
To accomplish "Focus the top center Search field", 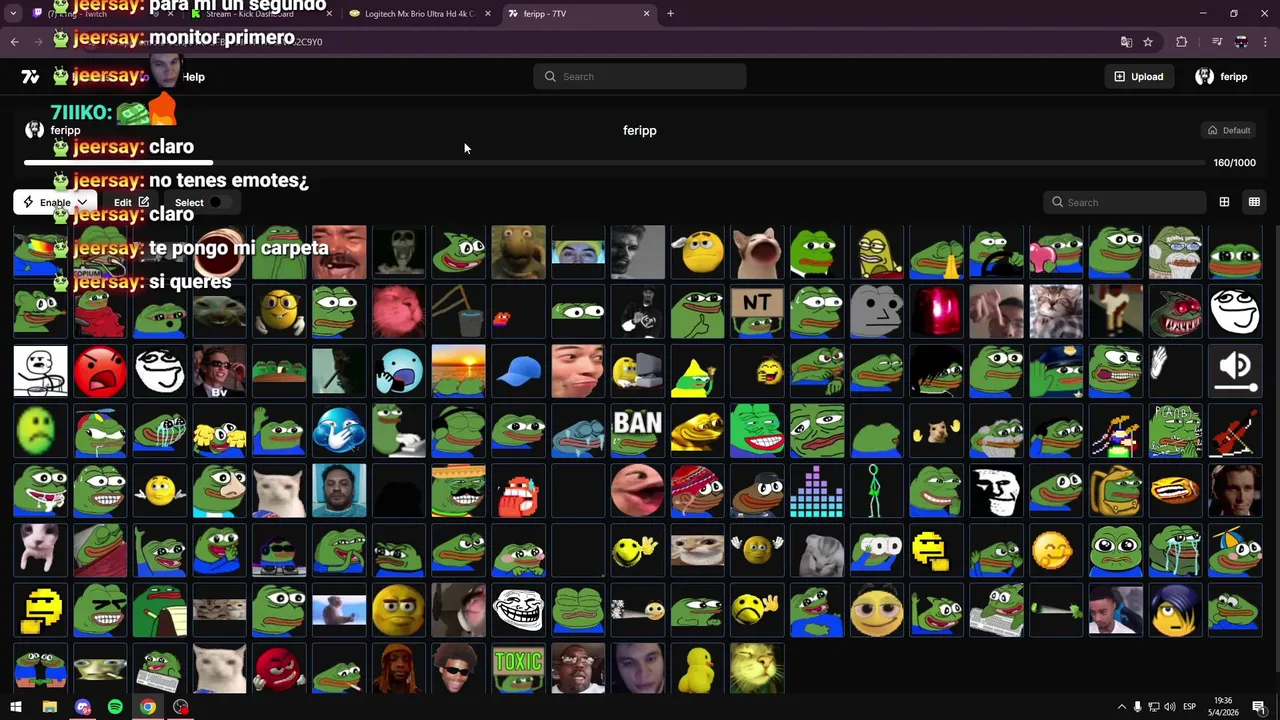I will point(640,76).
